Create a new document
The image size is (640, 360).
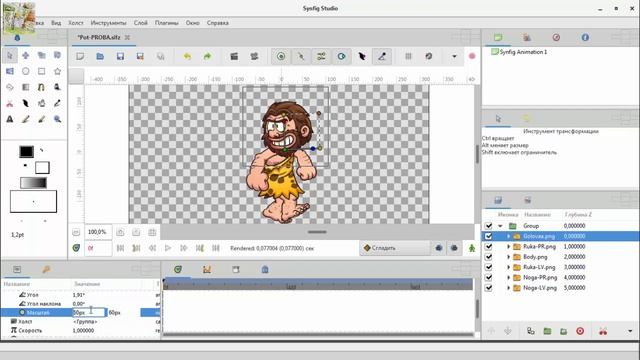(x=80, y=56)
